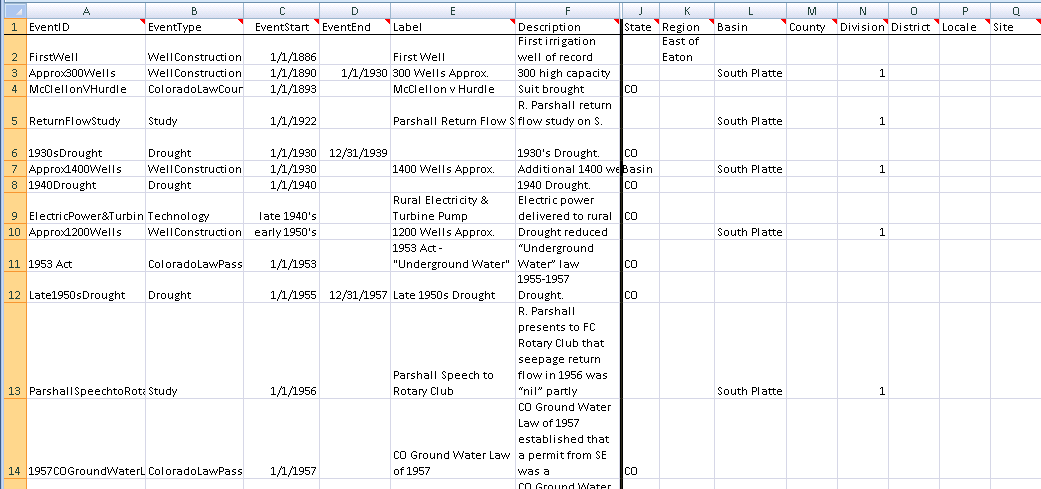Image resolution: width=1041 pixels, height=489 pixels.
Task: Select row 2 header
Action: coord(13,50)
